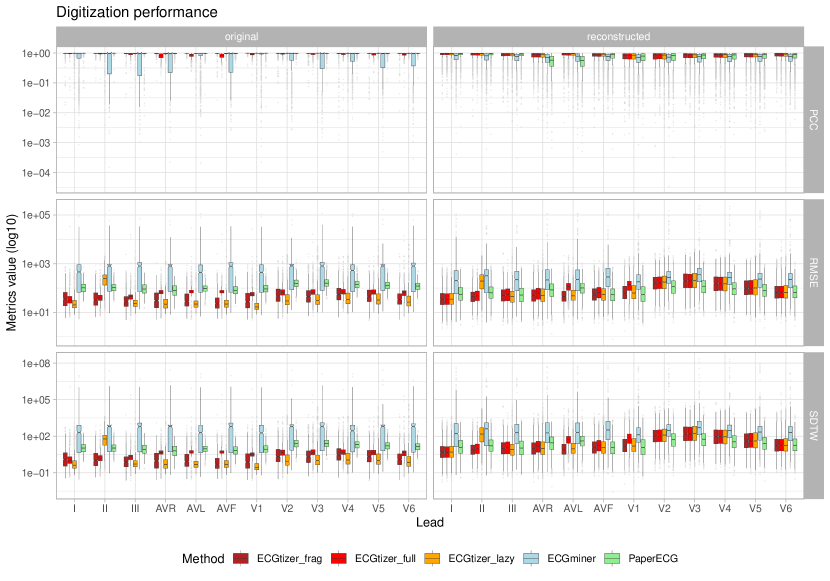
Task: Click the 'AVL' lead label under the reconstructed panel
Action: 573,509
